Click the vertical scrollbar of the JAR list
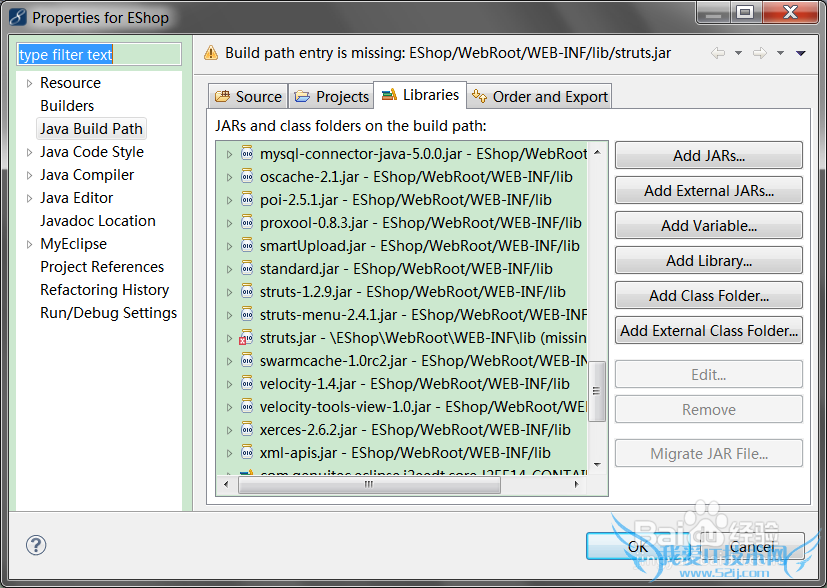Image resolution: width=827 pixels, height=588 pixels. pyautogui.click(x=598, y=390)
